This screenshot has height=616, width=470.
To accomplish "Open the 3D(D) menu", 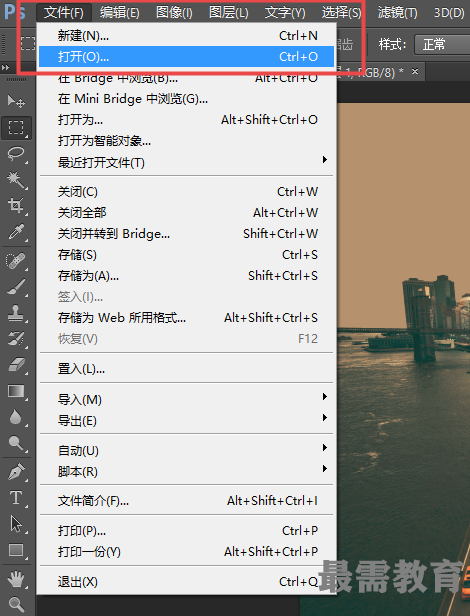I will tap(449, 13).
